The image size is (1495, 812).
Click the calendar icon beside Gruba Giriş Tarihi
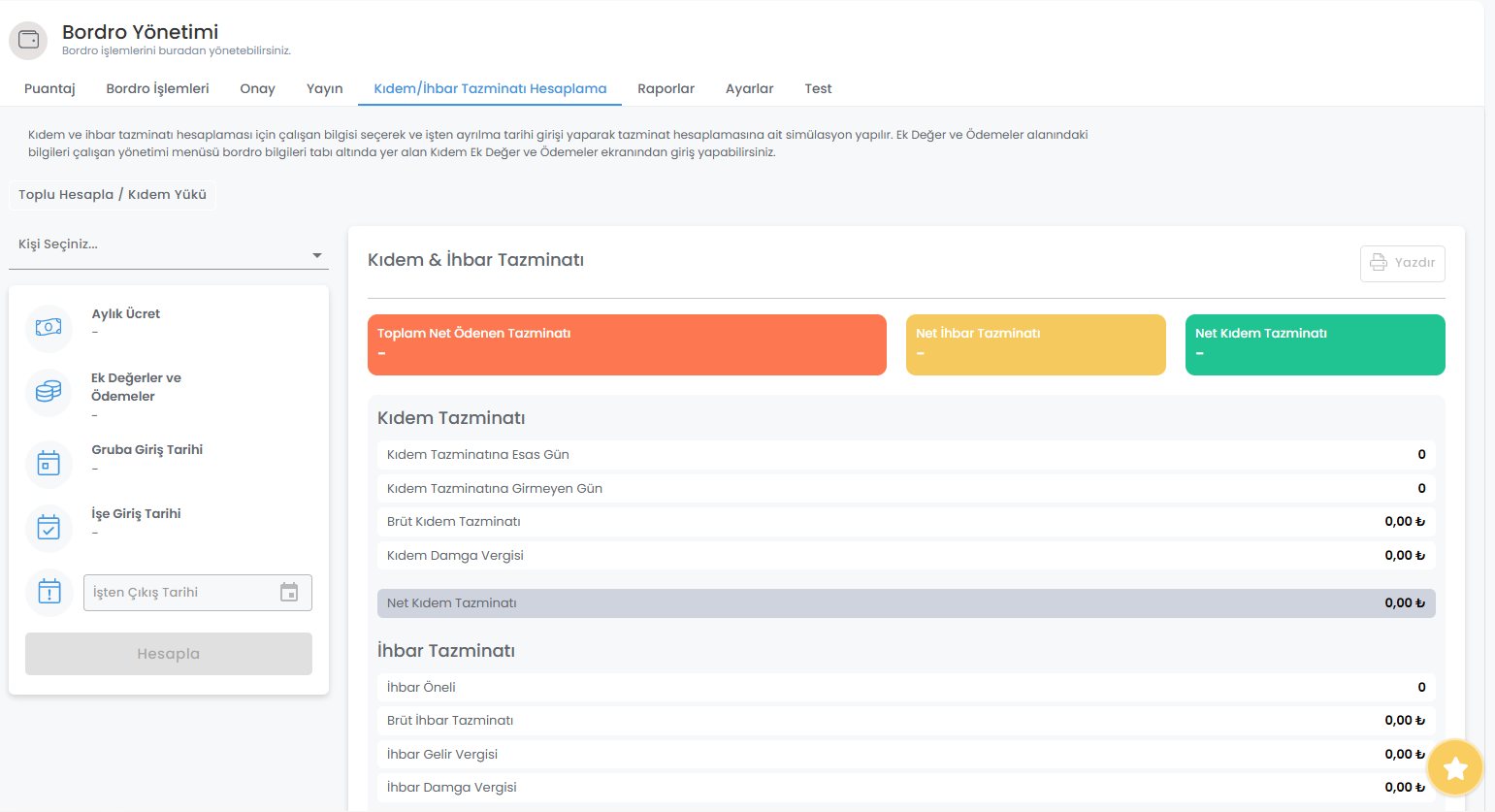pos(49,464)
